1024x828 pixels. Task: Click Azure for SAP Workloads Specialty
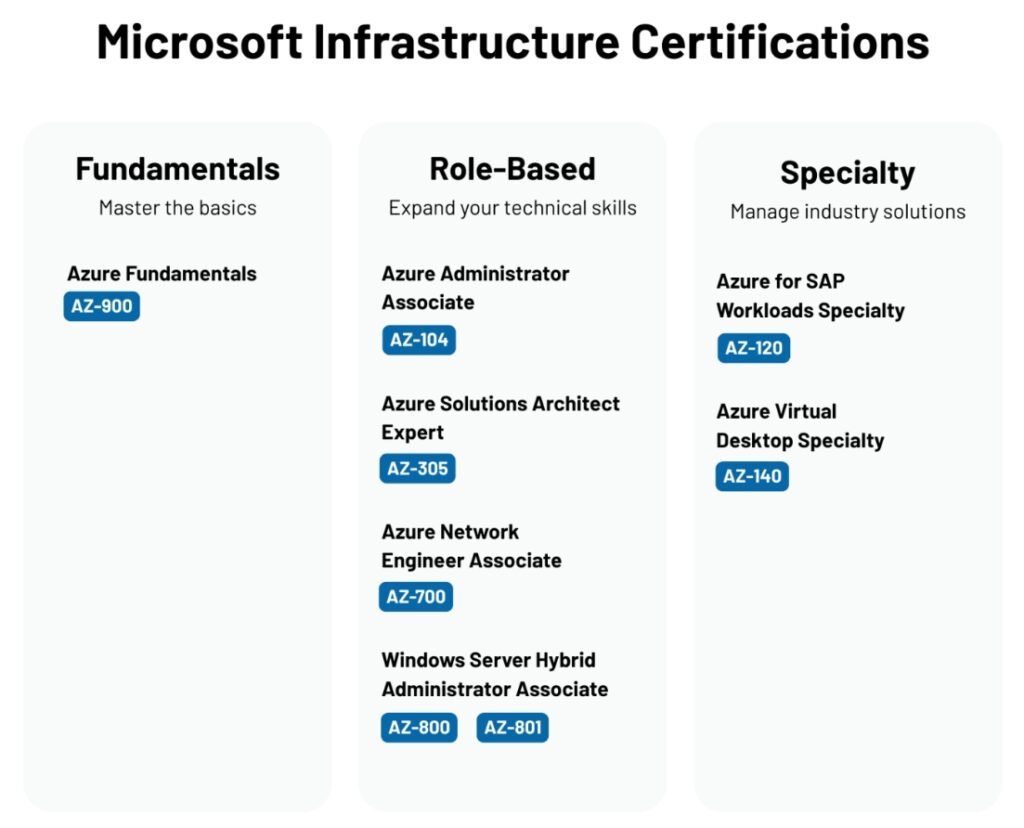810,296
